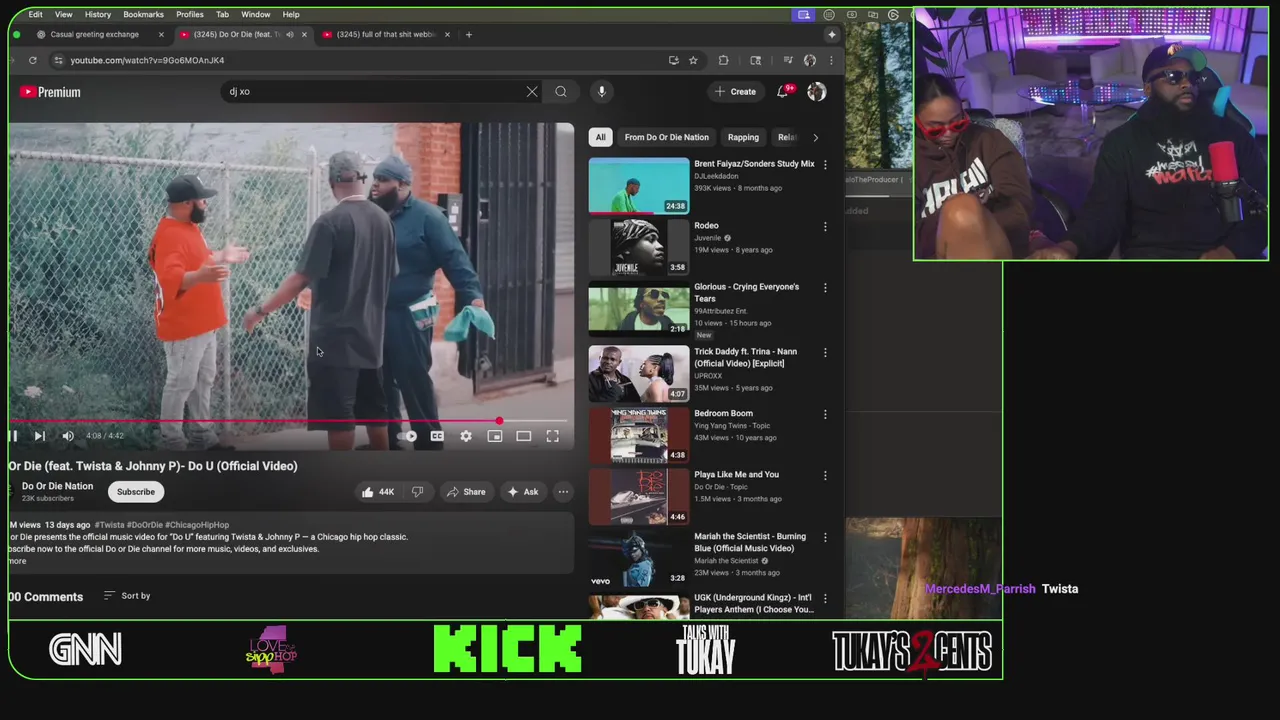Click the red progress bar scrubber handle
1280x720 pixels.
(x=498, y=421)
